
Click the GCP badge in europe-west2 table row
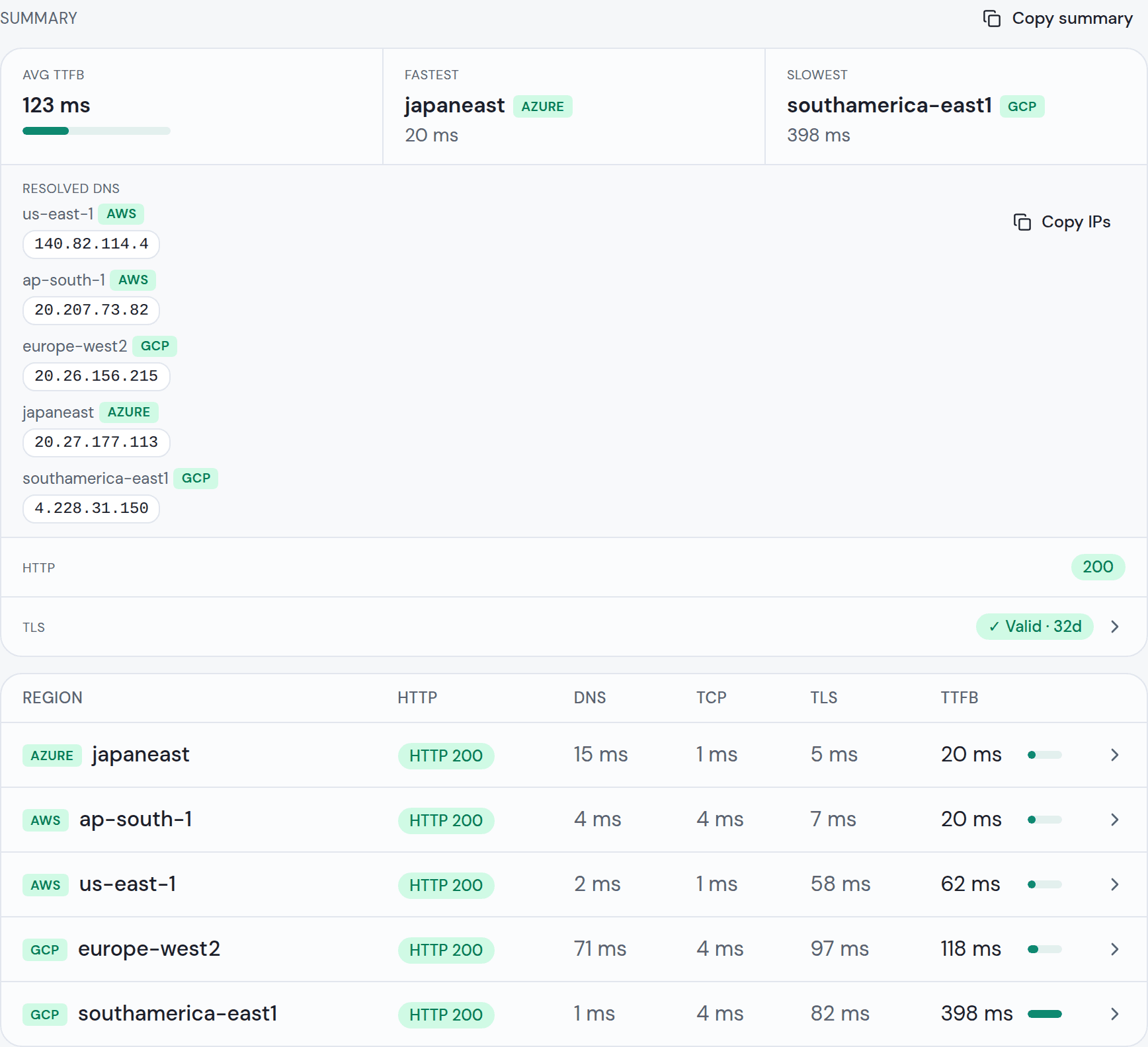[x=45, y=950]
